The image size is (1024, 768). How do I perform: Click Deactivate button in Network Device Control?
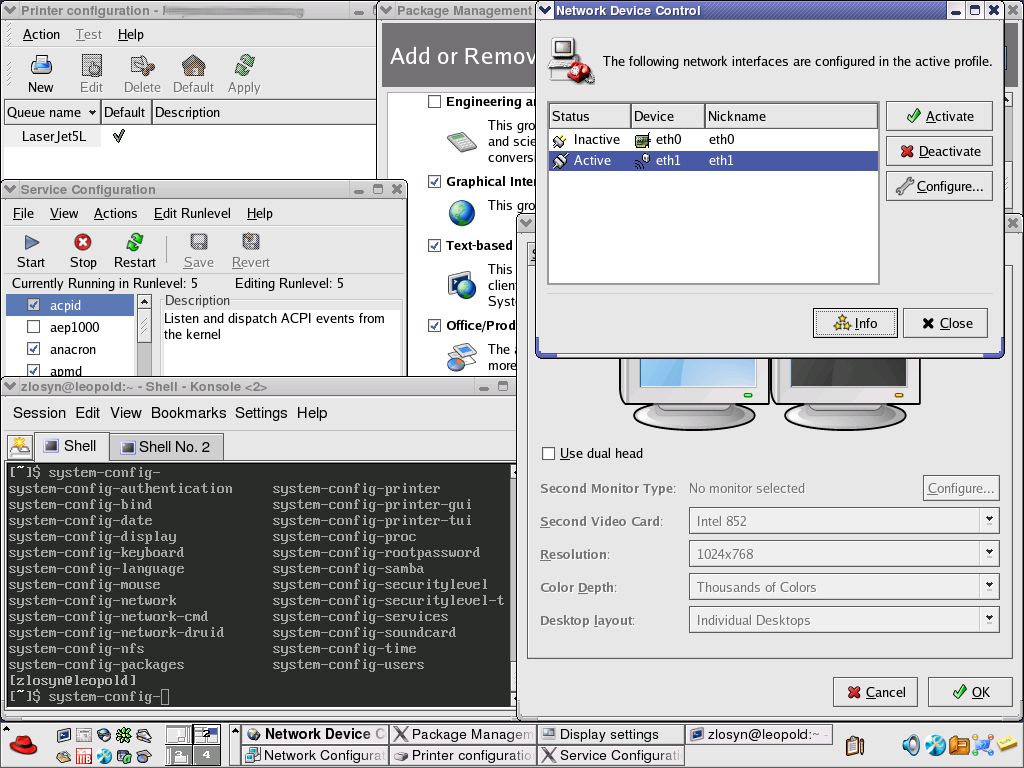pyautogui.click(x=939, y=152)
